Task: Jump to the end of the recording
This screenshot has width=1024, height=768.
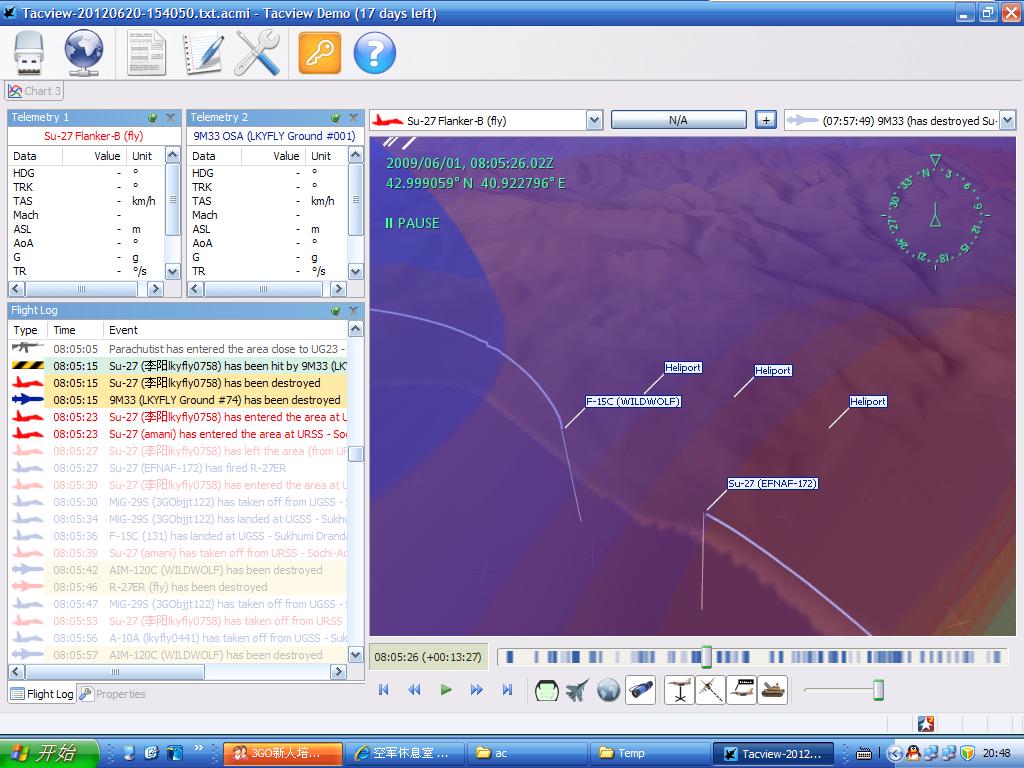Action: pos(507,690)
